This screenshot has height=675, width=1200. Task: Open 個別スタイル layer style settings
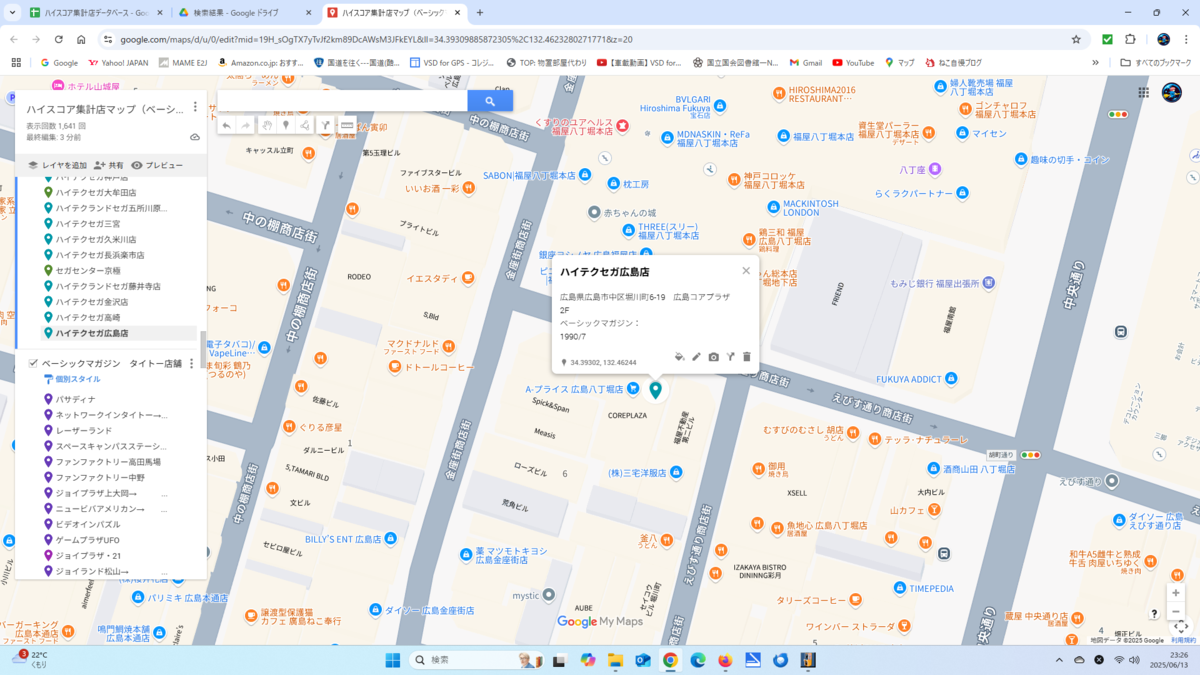pyautogui.click(x=71, y=380)
